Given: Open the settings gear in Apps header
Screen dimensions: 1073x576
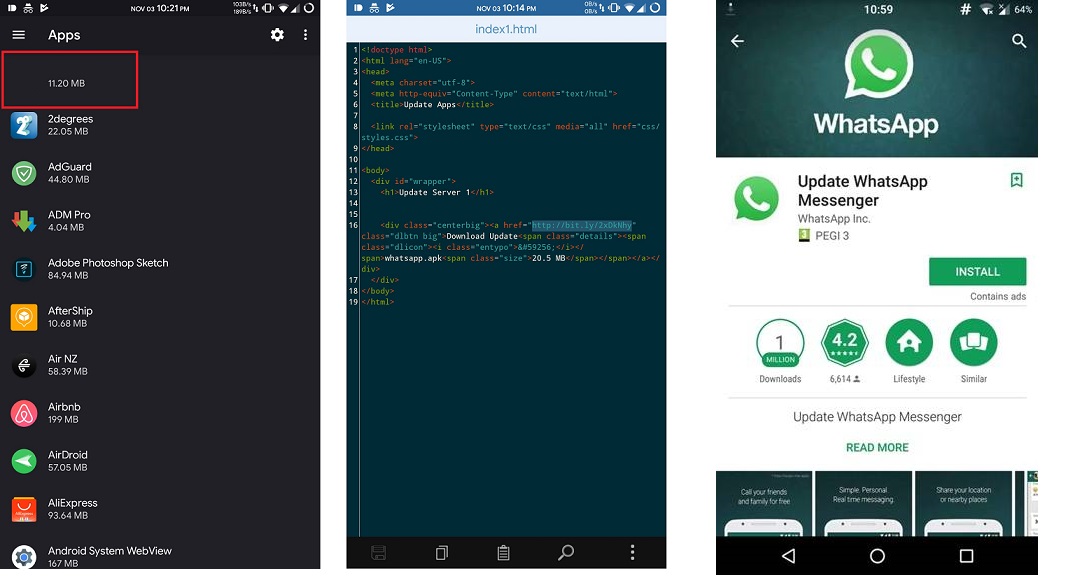Looking at the screenshot, I should click(x=277, y=35).
